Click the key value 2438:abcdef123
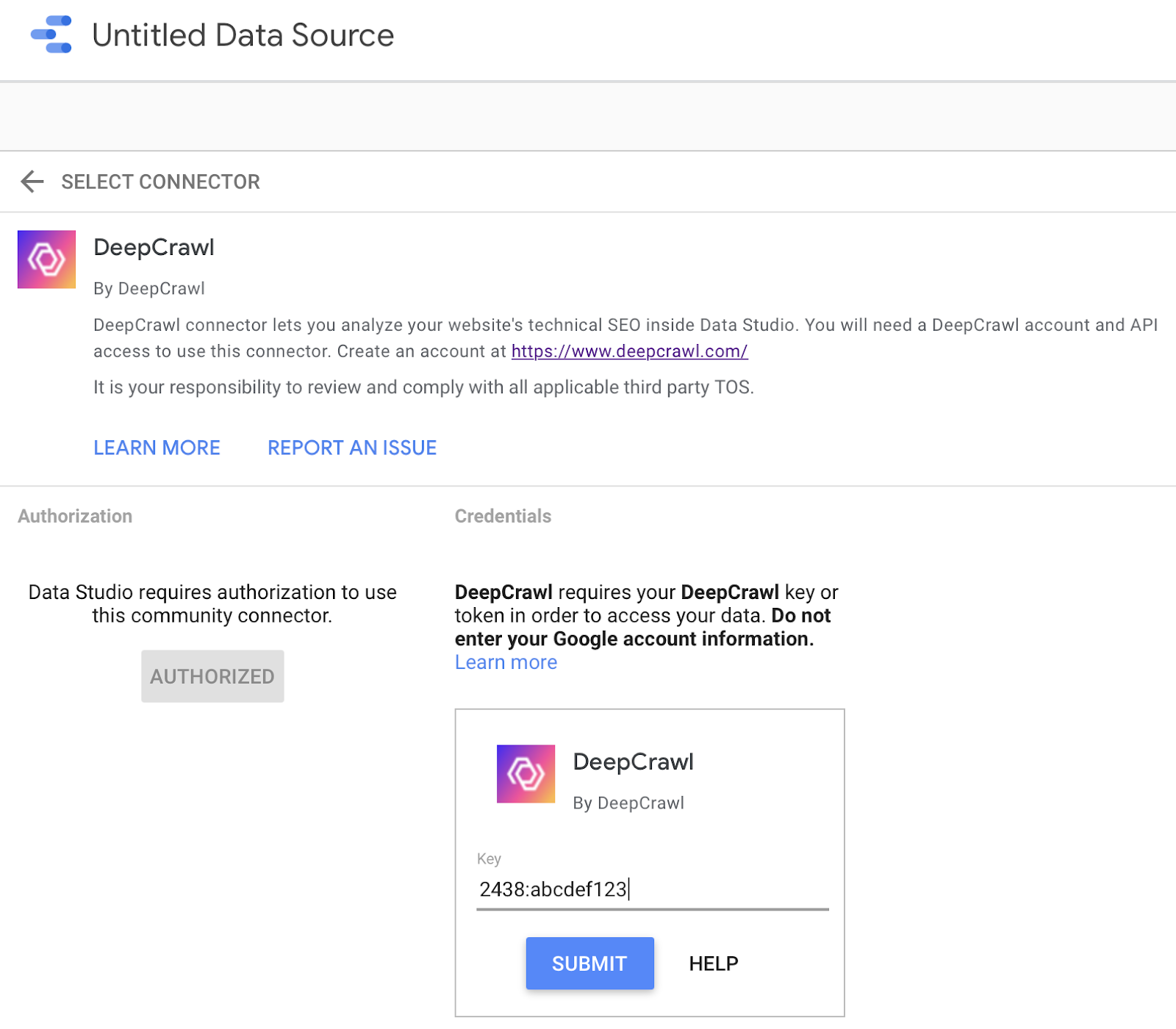Viewport: 1176px width, 1029px height. [x=553, y=889]
